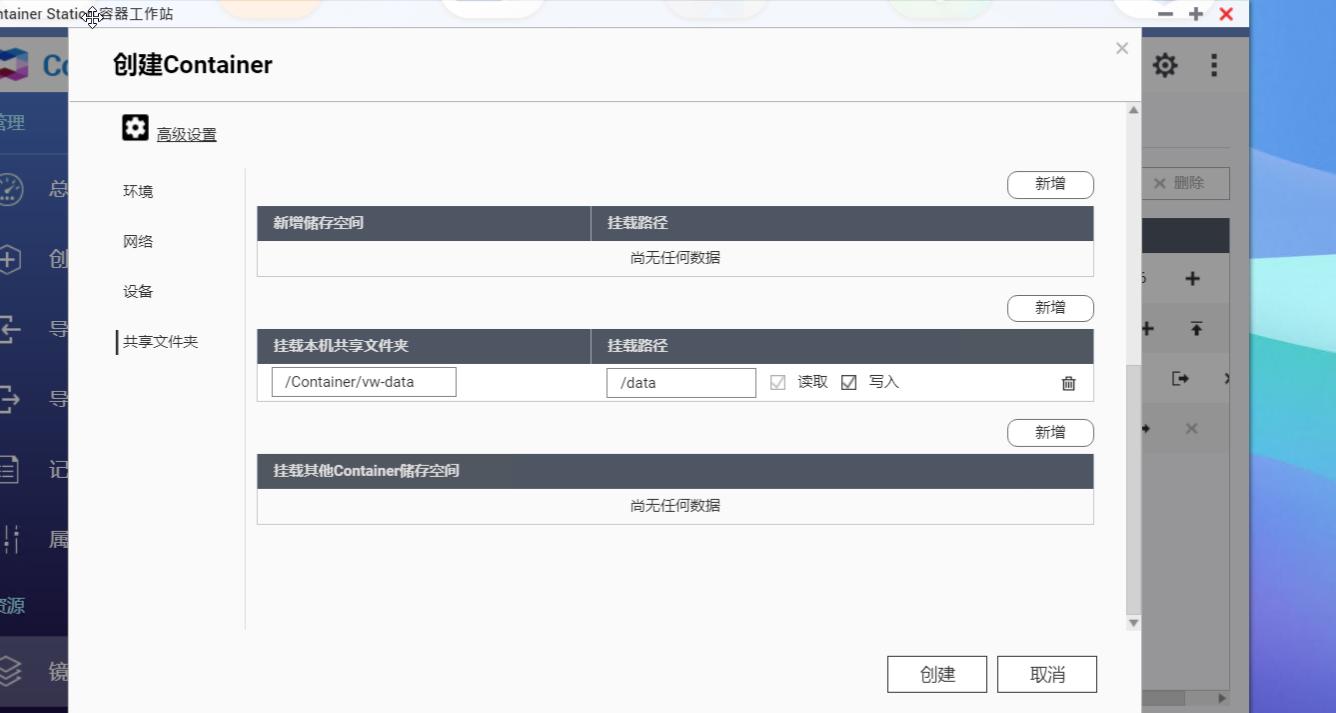
Task: Toggle the 写入 write permission checkbox
Action: coord(849,381)
